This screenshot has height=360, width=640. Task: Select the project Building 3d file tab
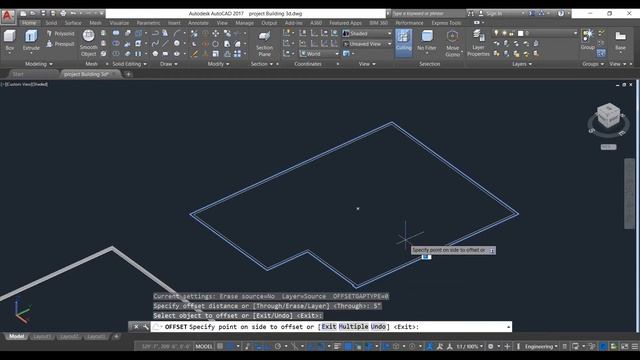coord(90,74)
